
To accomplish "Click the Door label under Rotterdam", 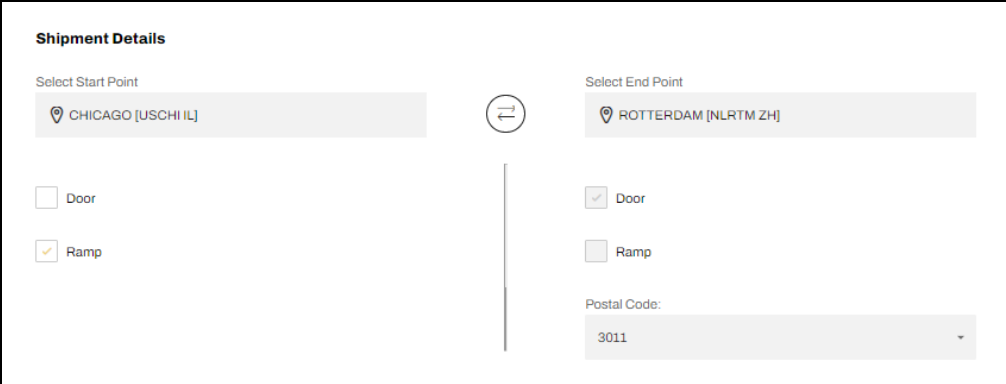I will pyautogui.click(x=631, y=199).
